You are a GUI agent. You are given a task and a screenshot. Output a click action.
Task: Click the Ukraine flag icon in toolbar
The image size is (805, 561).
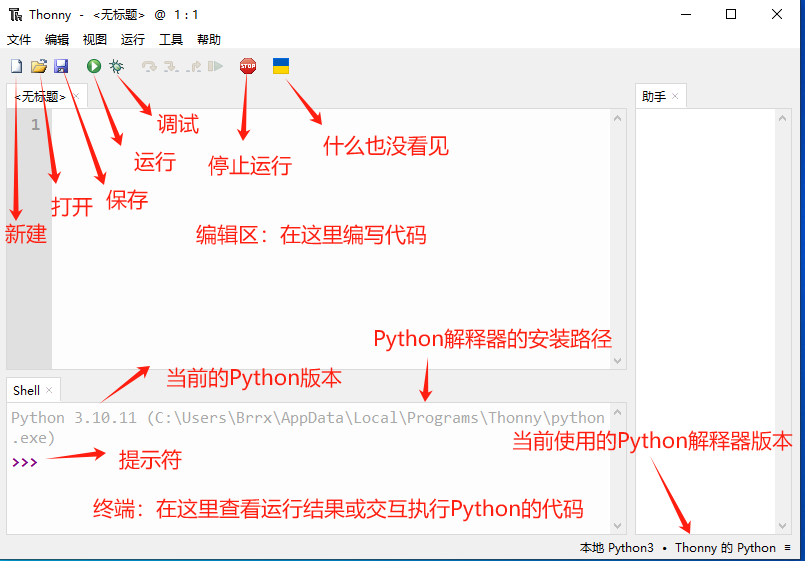click(x=281, y=66)
